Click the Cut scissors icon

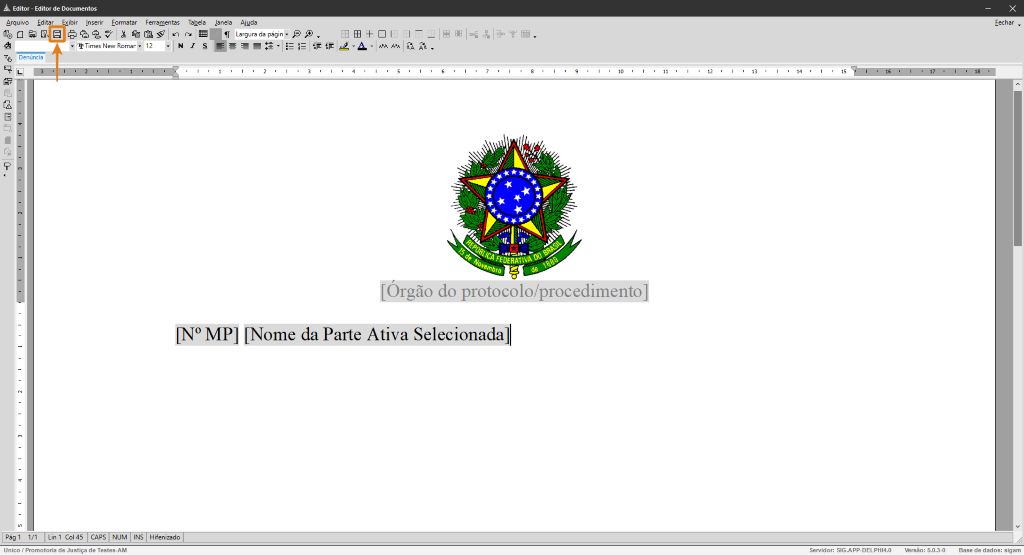pos(123,34)
